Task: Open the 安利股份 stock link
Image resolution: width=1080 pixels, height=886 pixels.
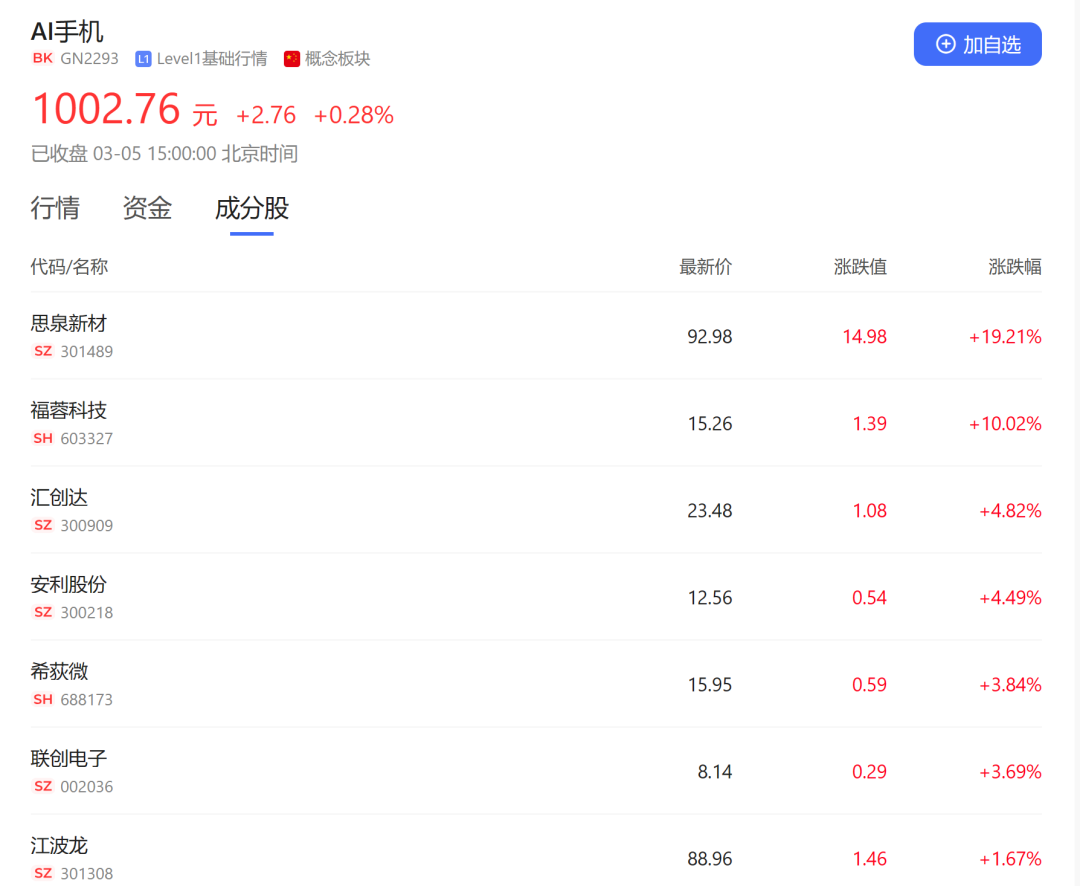Action: [69, 584]
